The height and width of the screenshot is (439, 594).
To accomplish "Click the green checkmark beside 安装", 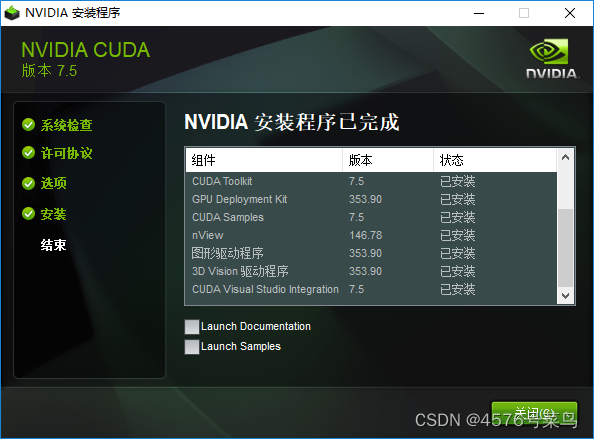I will pos(28,214).
